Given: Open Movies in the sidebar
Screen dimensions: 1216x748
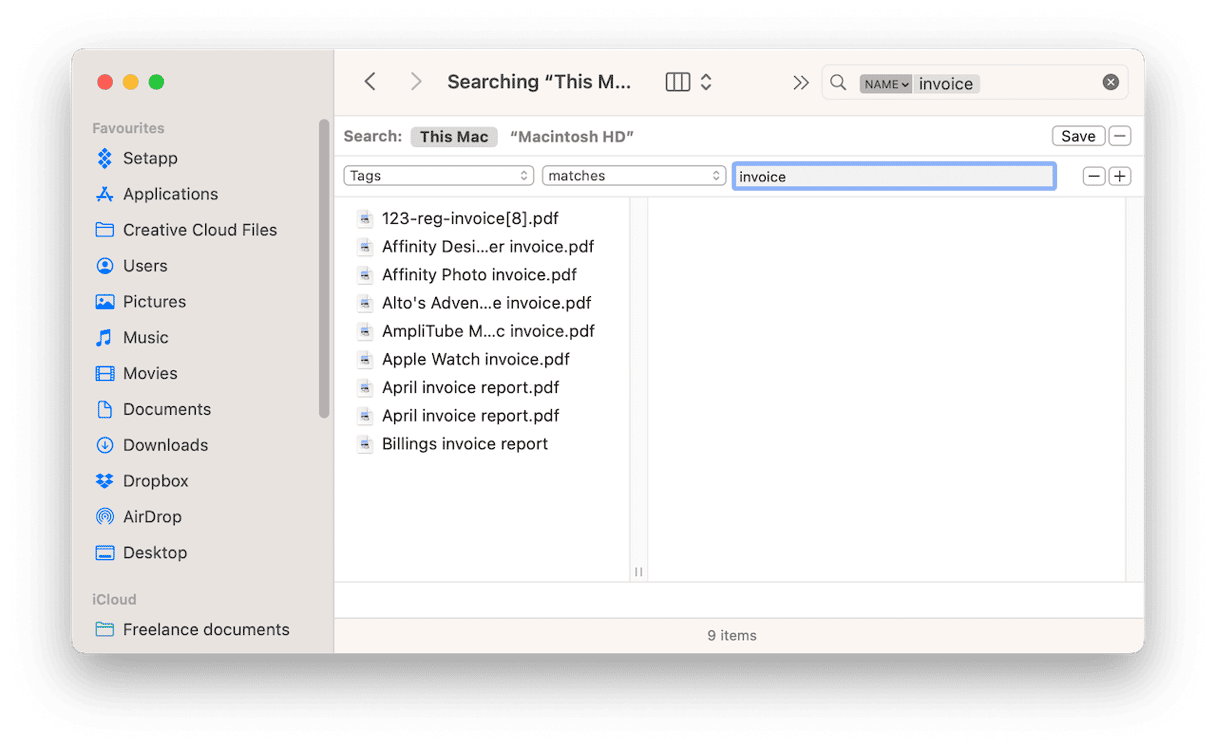Looking at the screenshot, I should coord(150,373).
